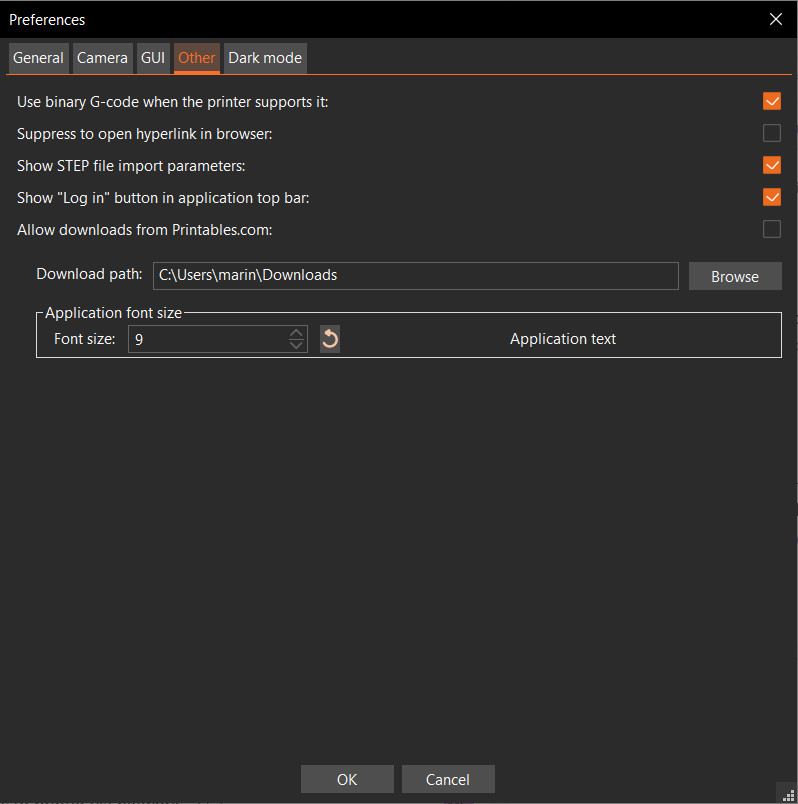Image resolution: width=798 pixels, height=804 pixels.
Task: Allow downloads from Printables.com checkbox
Action: (x=771, y=229)
